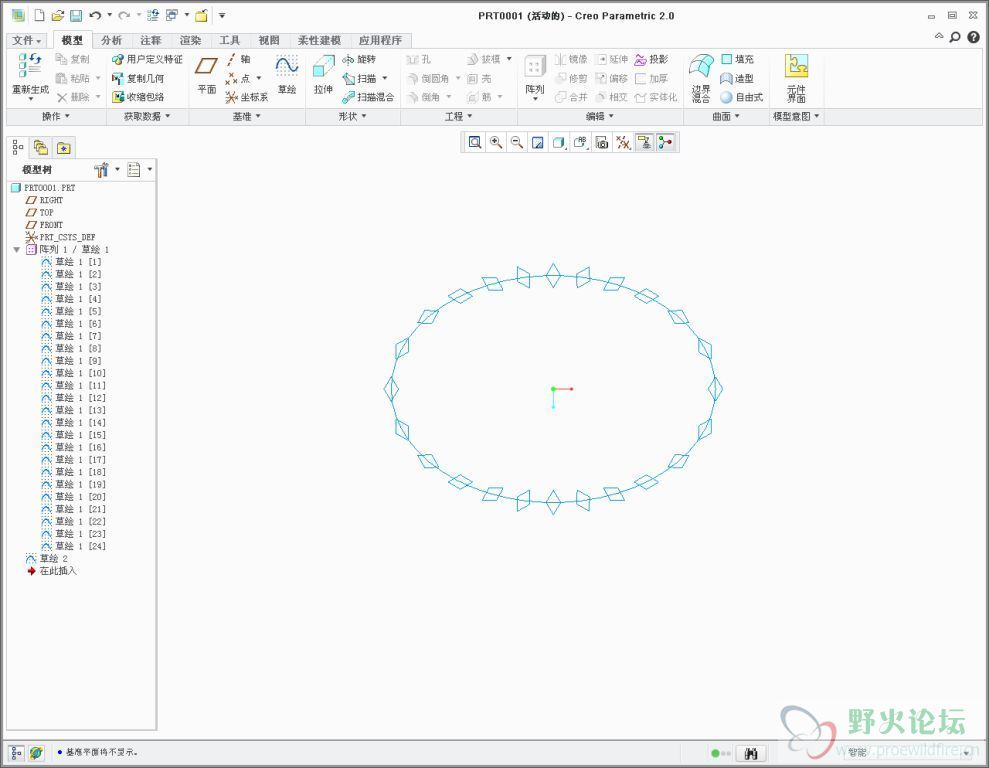Expand the 获取数据 get data group overflow
This screenshot has height=768, width=989.
pos(147,116)
